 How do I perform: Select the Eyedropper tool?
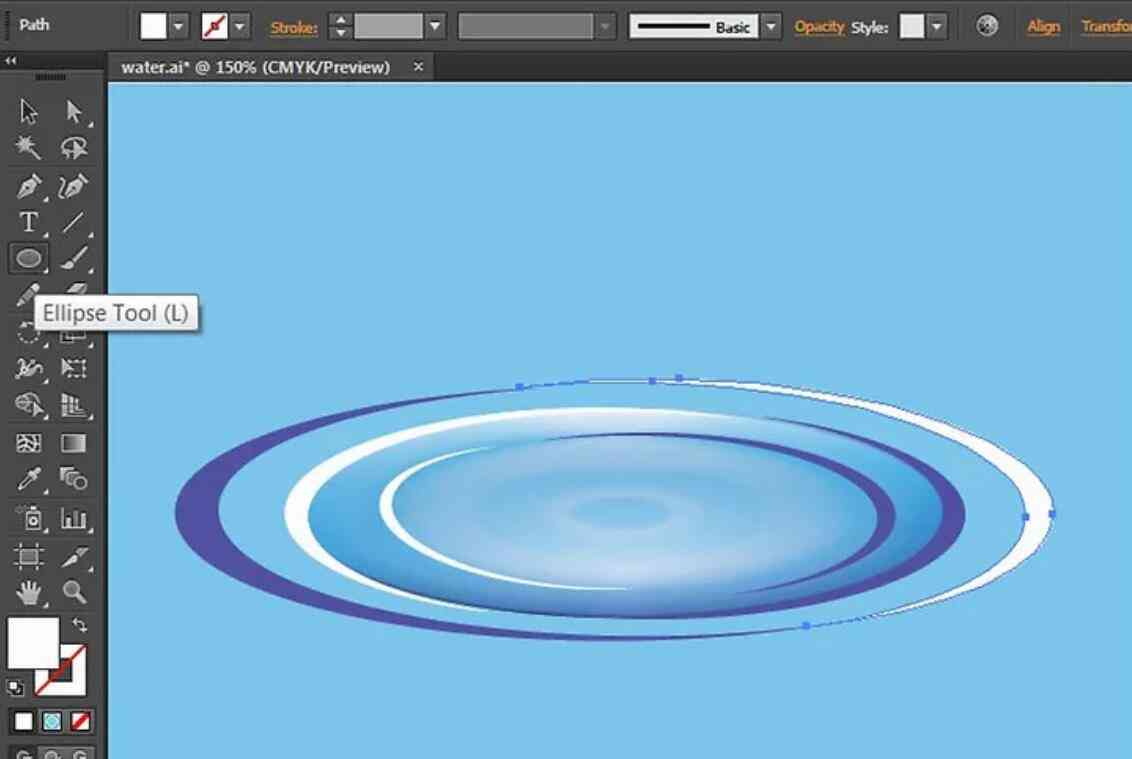click(x=29, y=479)
